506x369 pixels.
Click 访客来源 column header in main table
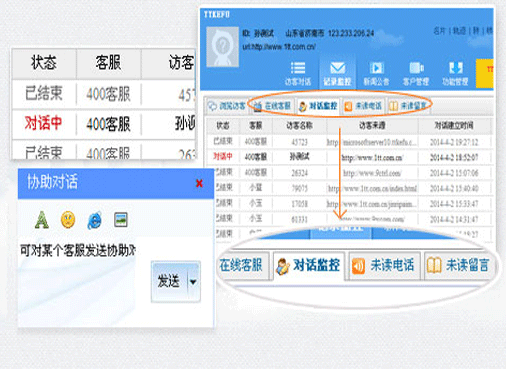click(x=372, y=126)
